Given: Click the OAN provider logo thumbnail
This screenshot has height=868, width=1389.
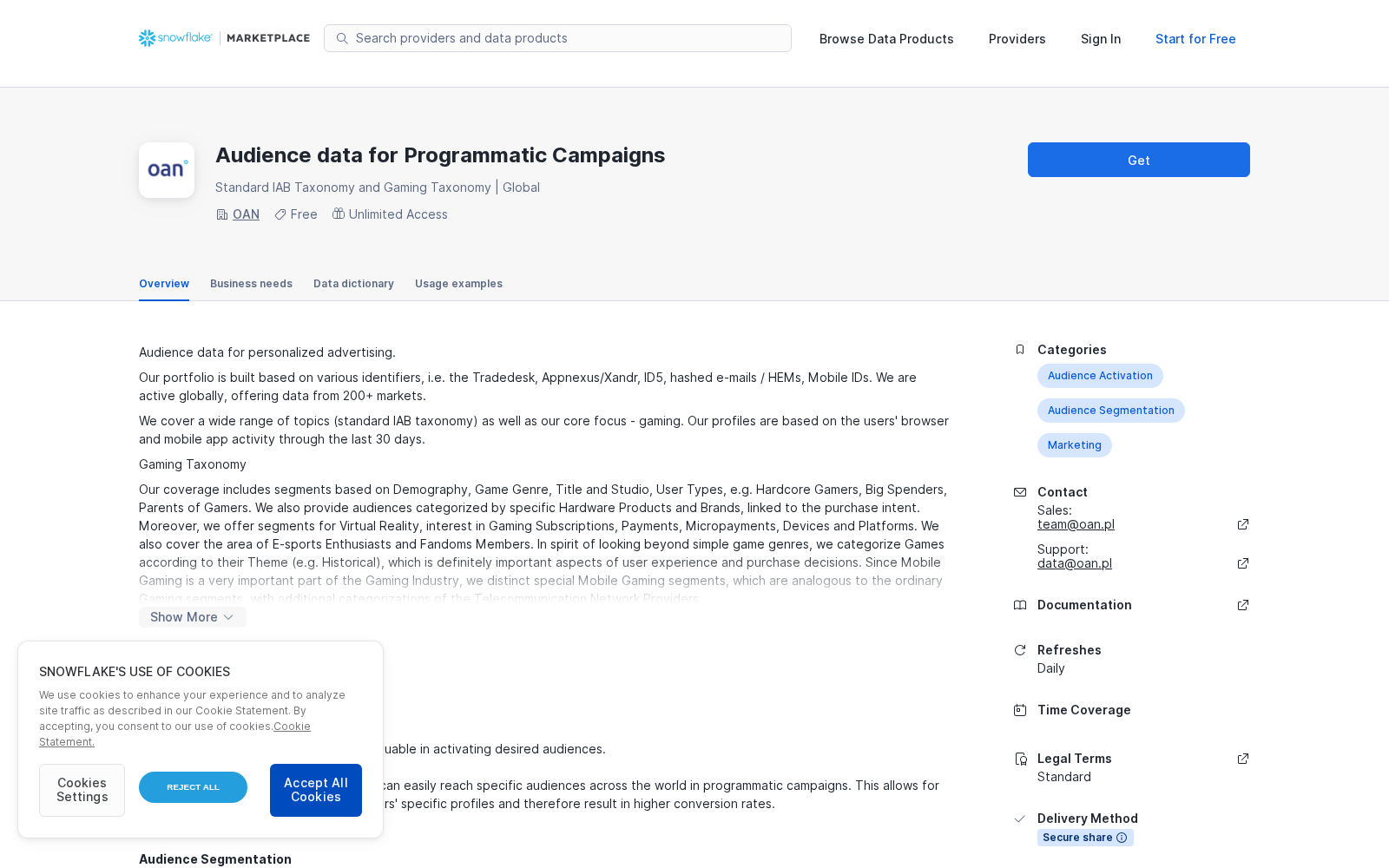Looking at the screenshot, I should (x=167, y=170).
